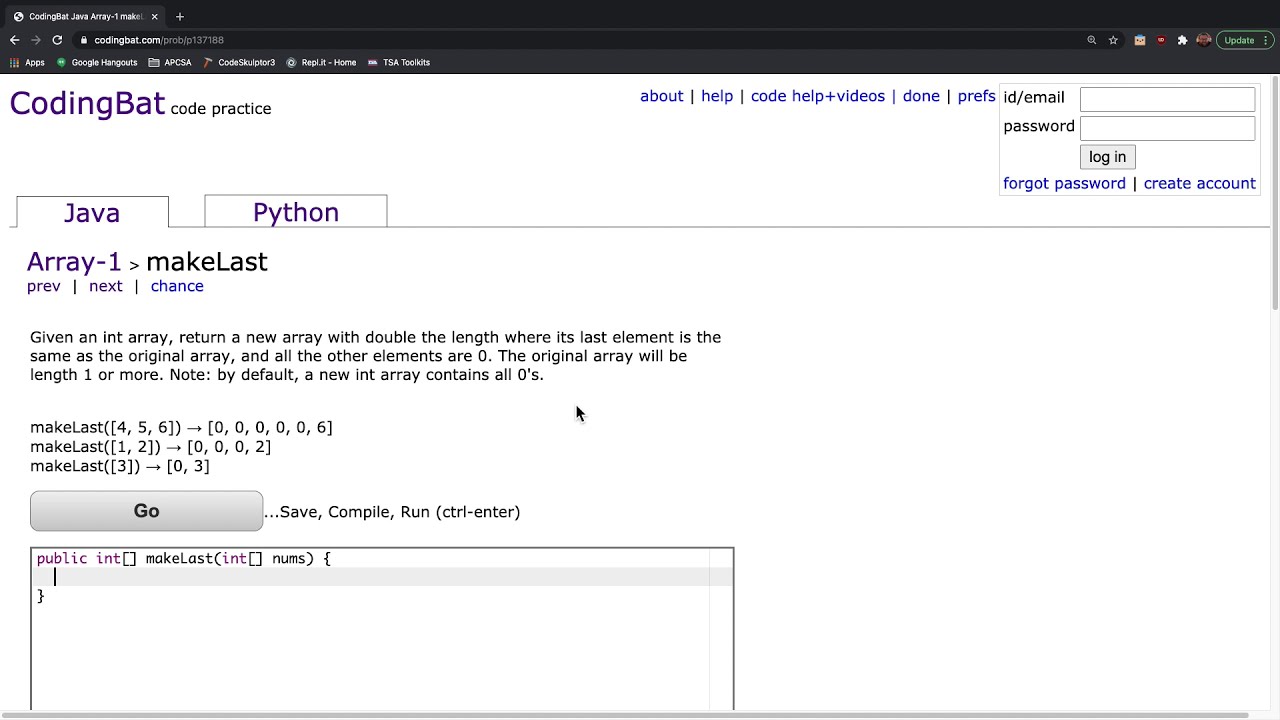Click the password input field
This screenshot has width=1280, height=720.
coord(1167,127)
